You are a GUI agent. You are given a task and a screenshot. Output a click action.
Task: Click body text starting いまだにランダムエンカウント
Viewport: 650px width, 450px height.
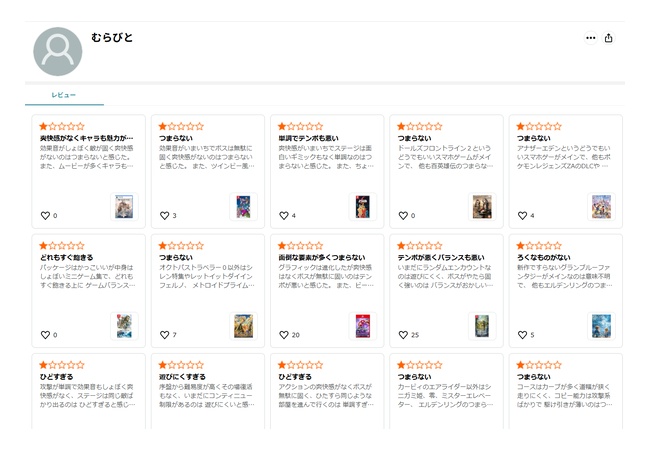coord(445,276)
